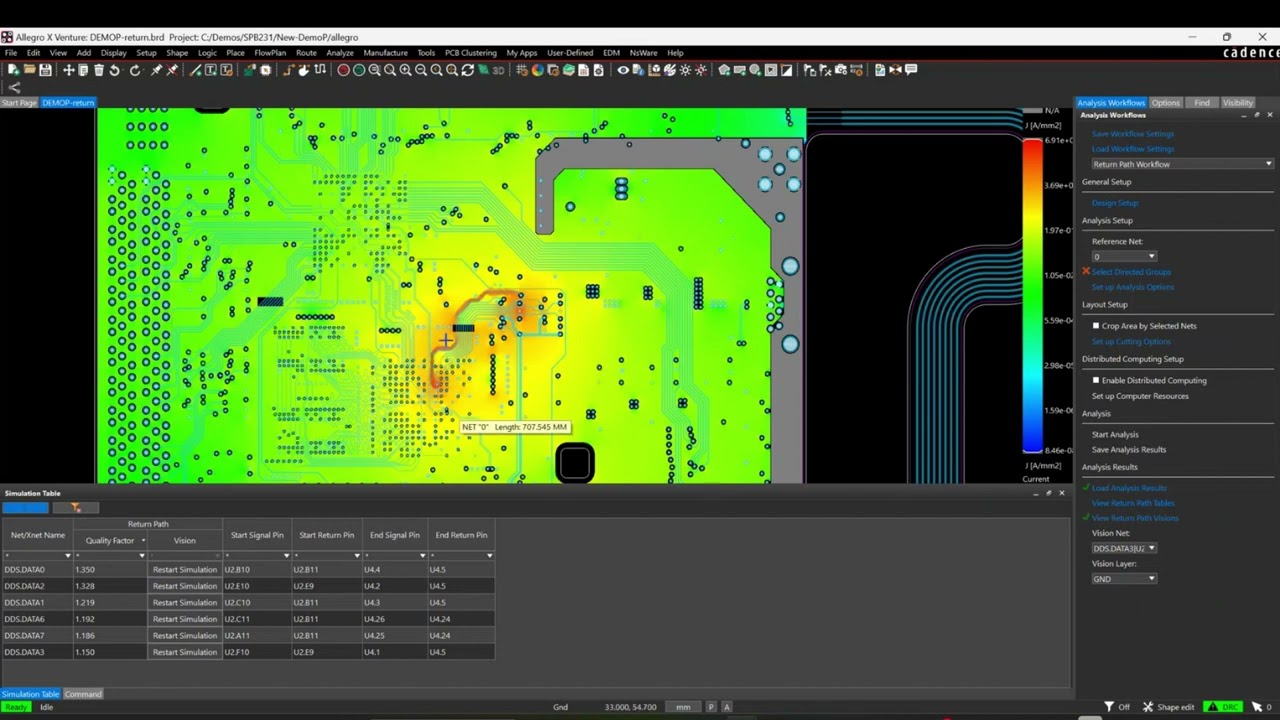This screenshot has width=1280, height=720.
Task: Open the 3D viewer icon
Action: tap(497, 70)
